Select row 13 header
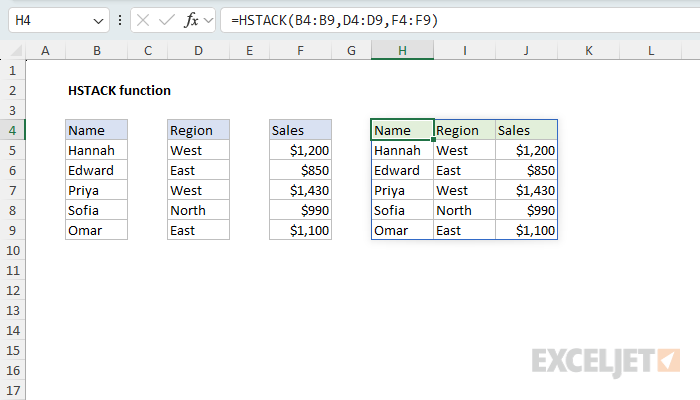700x400 pixels. [12, 310]
